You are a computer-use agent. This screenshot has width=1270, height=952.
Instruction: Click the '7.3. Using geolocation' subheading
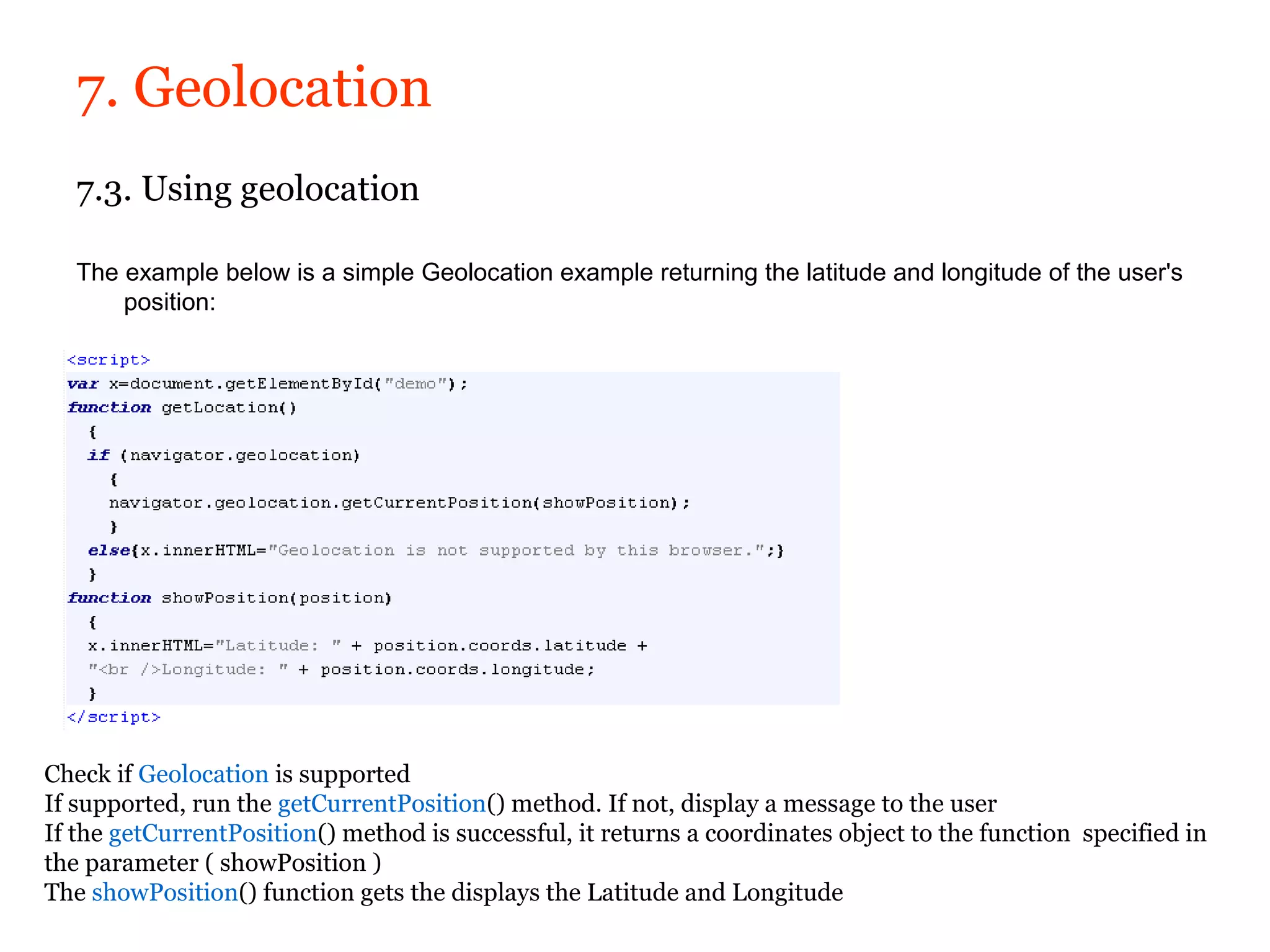pos(247,189)
